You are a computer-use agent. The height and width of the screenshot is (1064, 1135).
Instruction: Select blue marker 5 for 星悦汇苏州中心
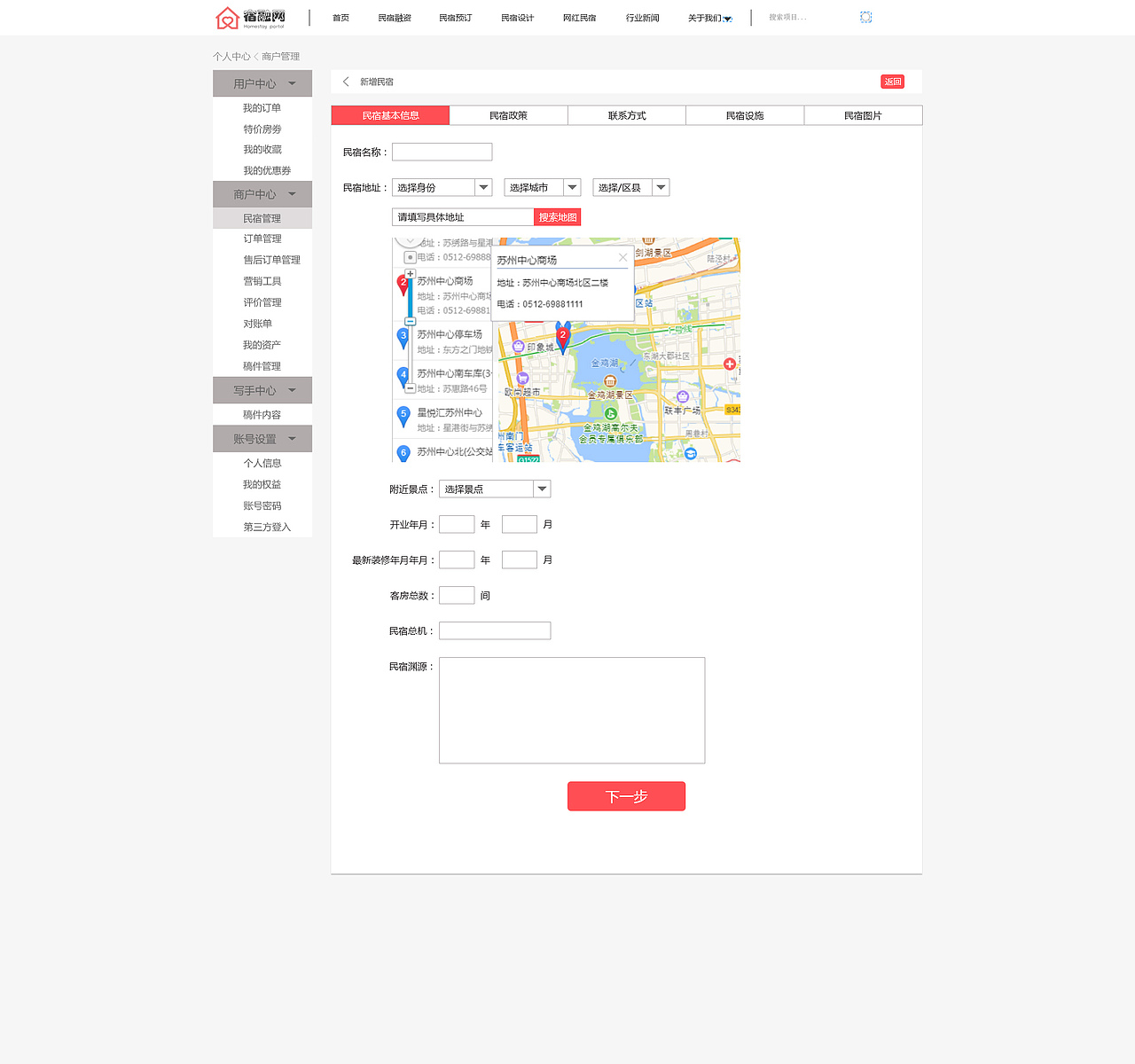point(403,413)
